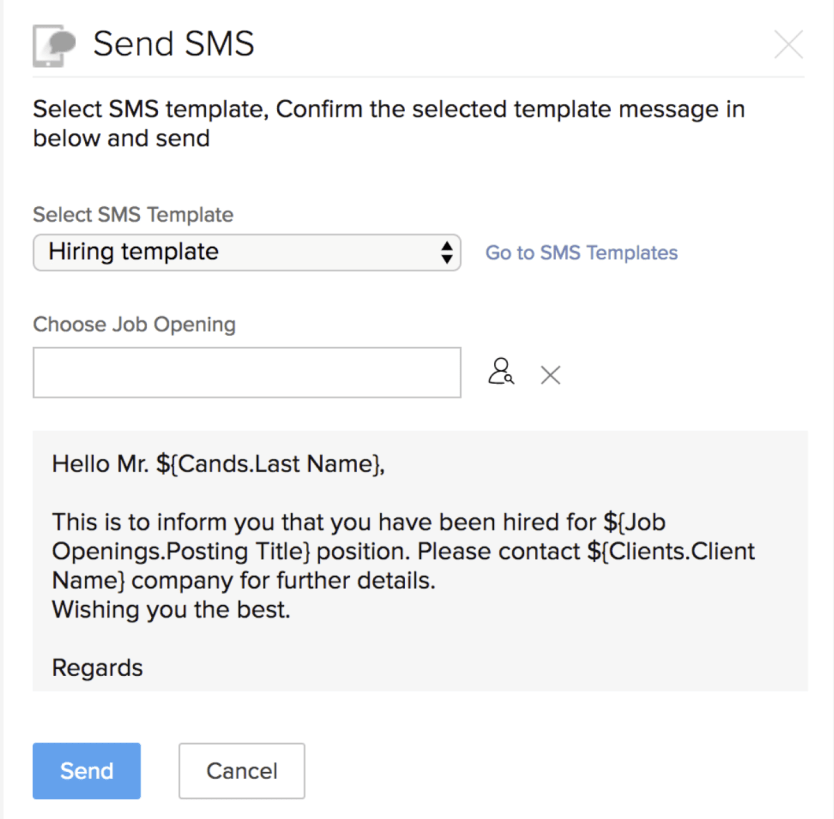
Task: Click the 'Select SMS Template' label
Action: click(x=133, y=215)
